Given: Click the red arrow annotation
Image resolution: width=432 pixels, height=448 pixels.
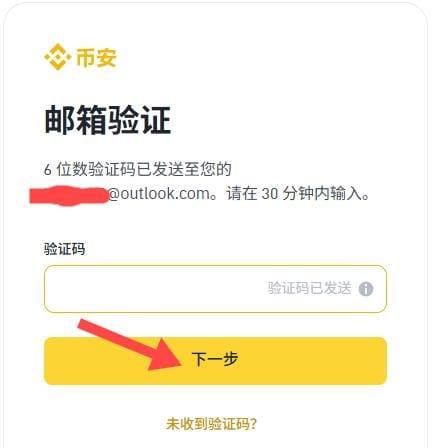Looking at the screenshot, I should coord(130,345).
